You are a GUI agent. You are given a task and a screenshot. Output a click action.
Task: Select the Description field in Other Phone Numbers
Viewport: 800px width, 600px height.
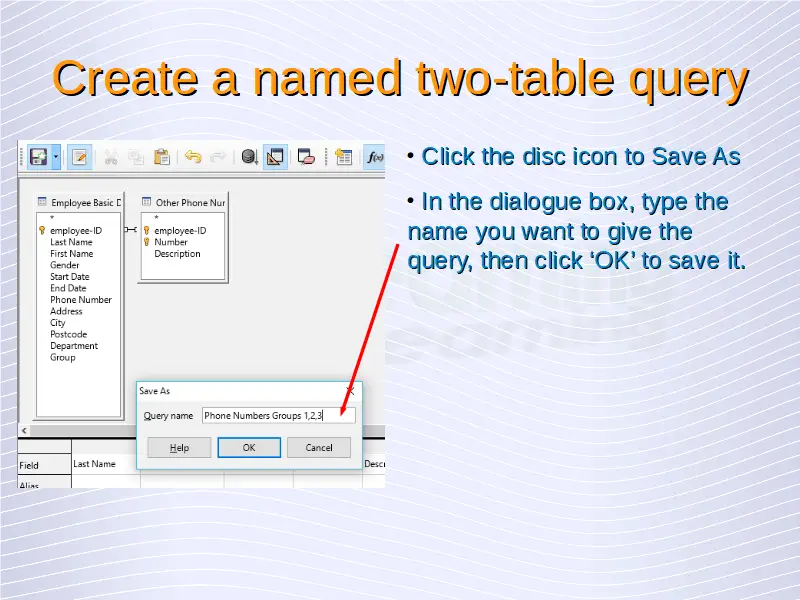[177, 254]
